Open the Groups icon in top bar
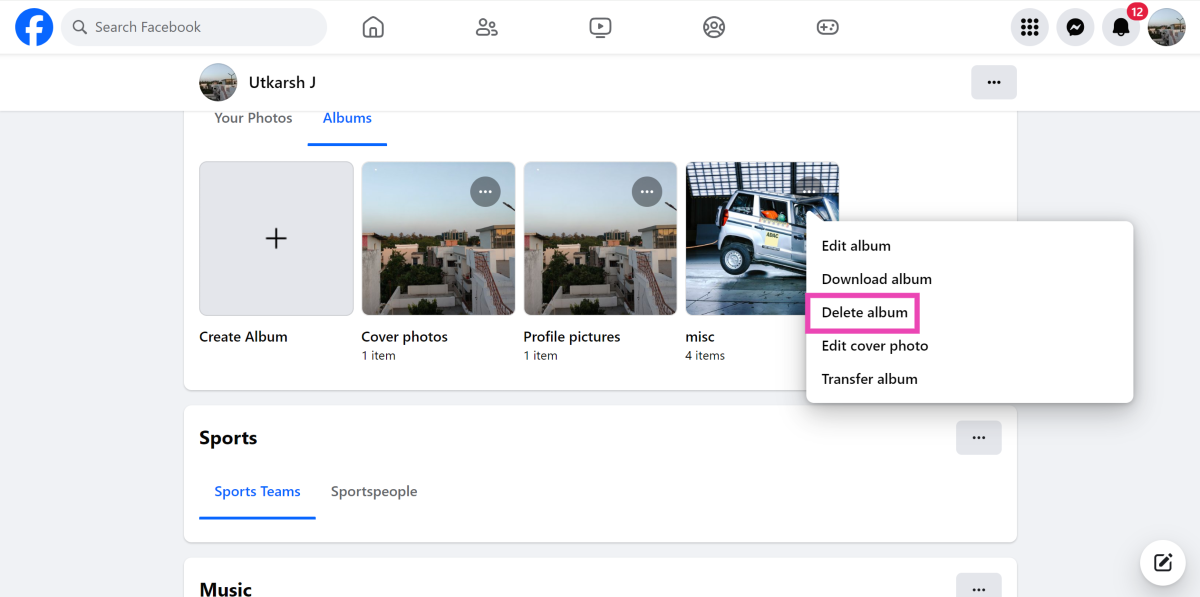This screenshot has height=597, width=1200. click(x=714, y=27)
